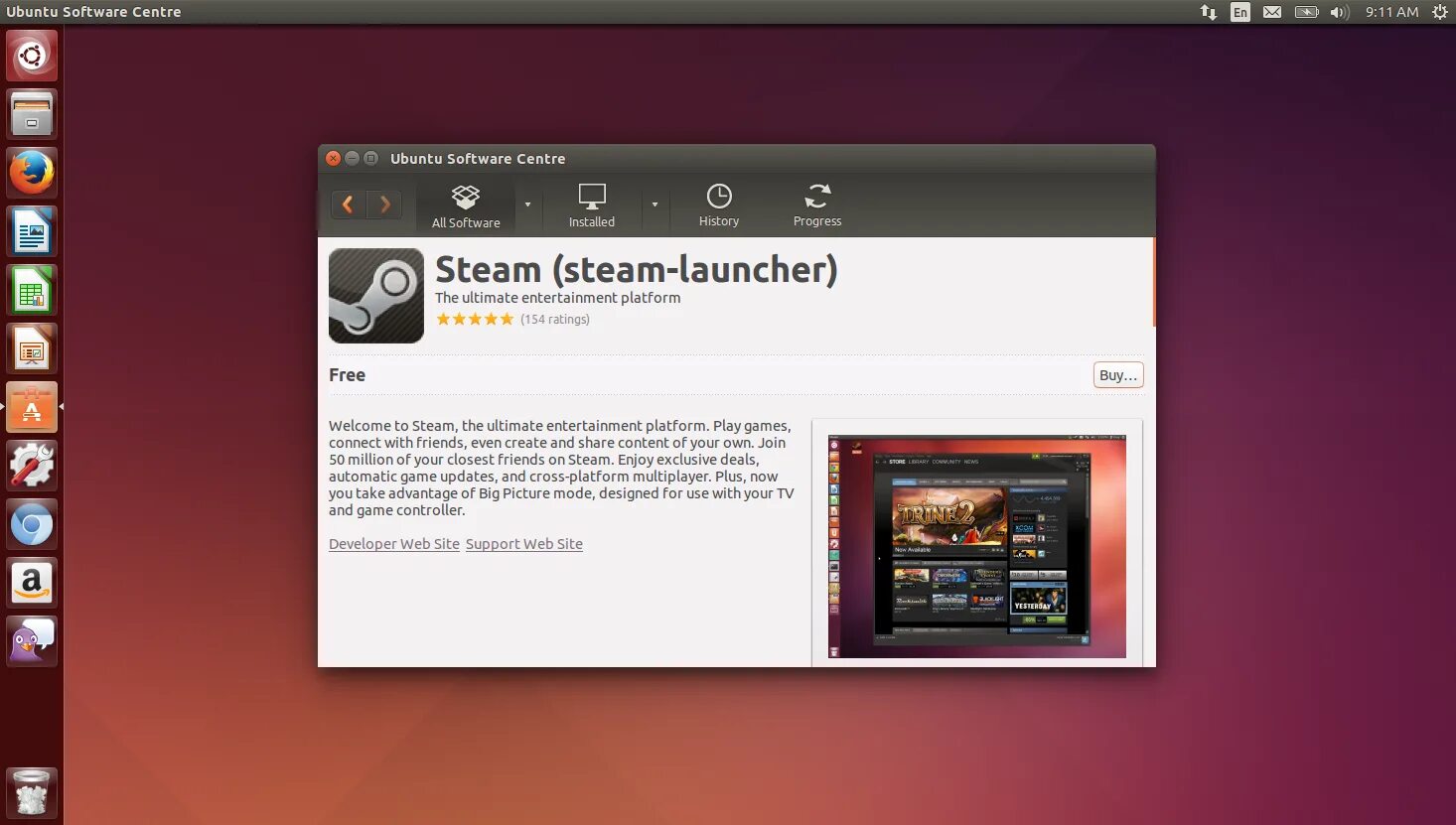Open the sound volume indicator

coord(1340,12)
